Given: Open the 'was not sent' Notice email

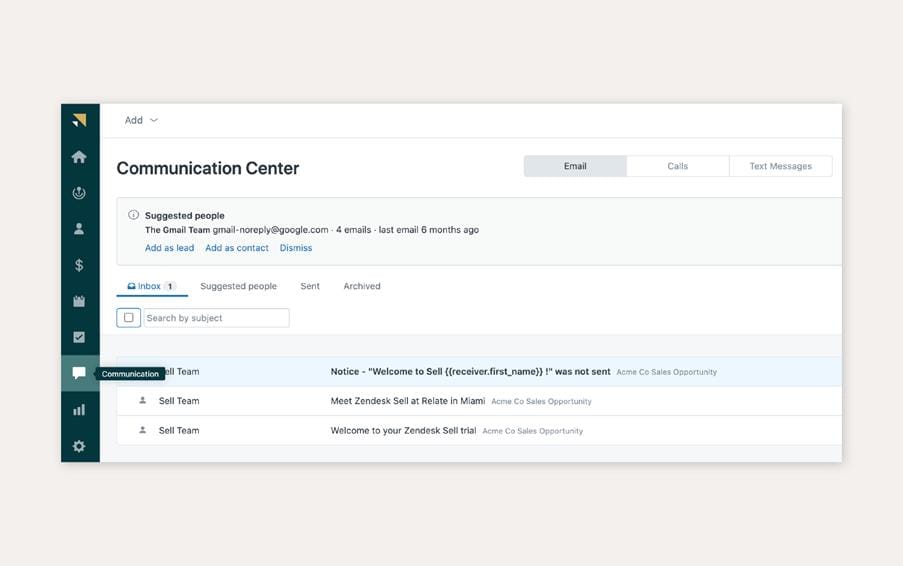Looking at the screenshot, I should click(471, 371).
